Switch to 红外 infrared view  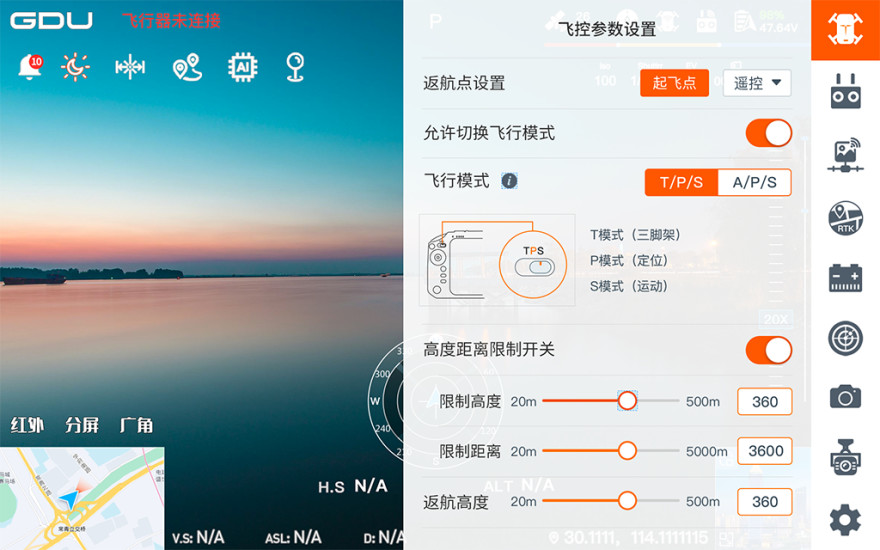(28, 425)
